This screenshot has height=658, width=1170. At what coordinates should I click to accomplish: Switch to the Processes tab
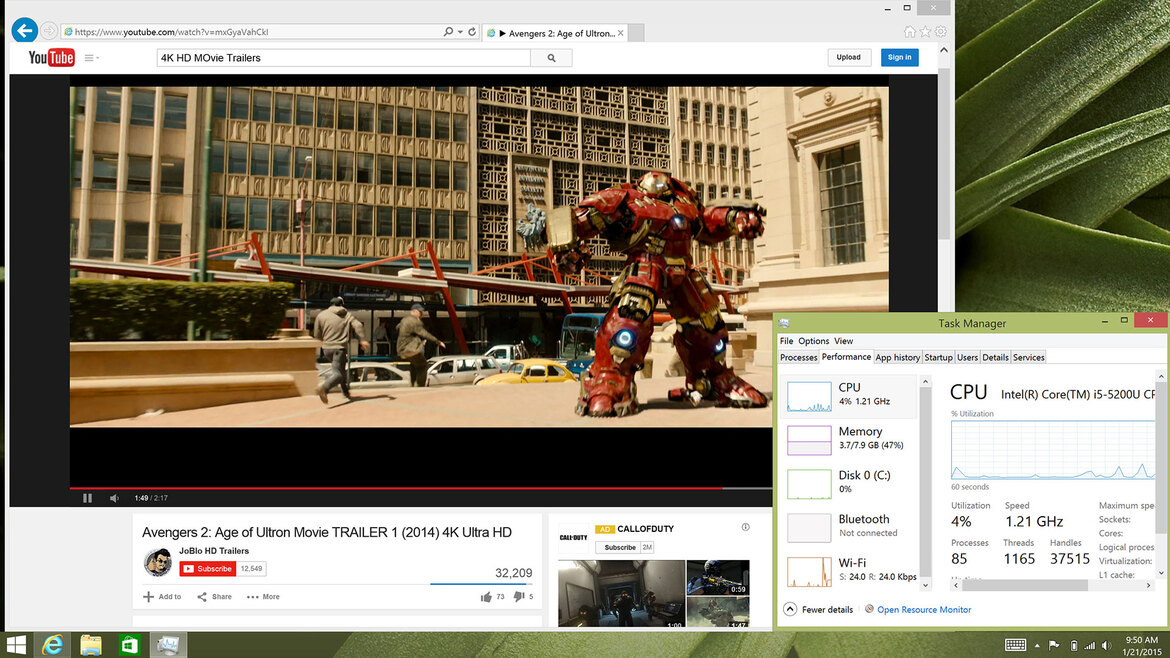click(798, 357)
